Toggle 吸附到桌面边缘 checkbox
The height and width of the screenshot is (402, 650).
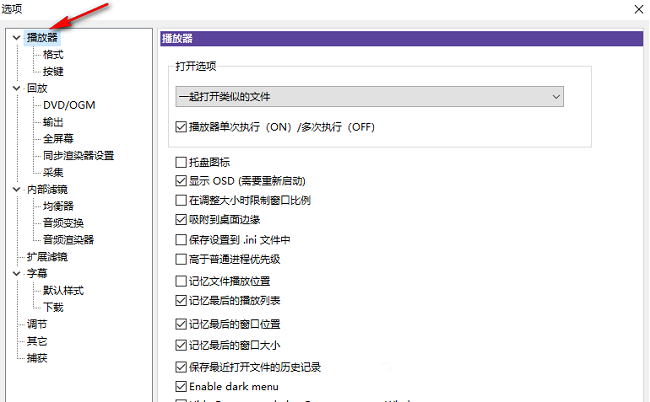point(181,220)
